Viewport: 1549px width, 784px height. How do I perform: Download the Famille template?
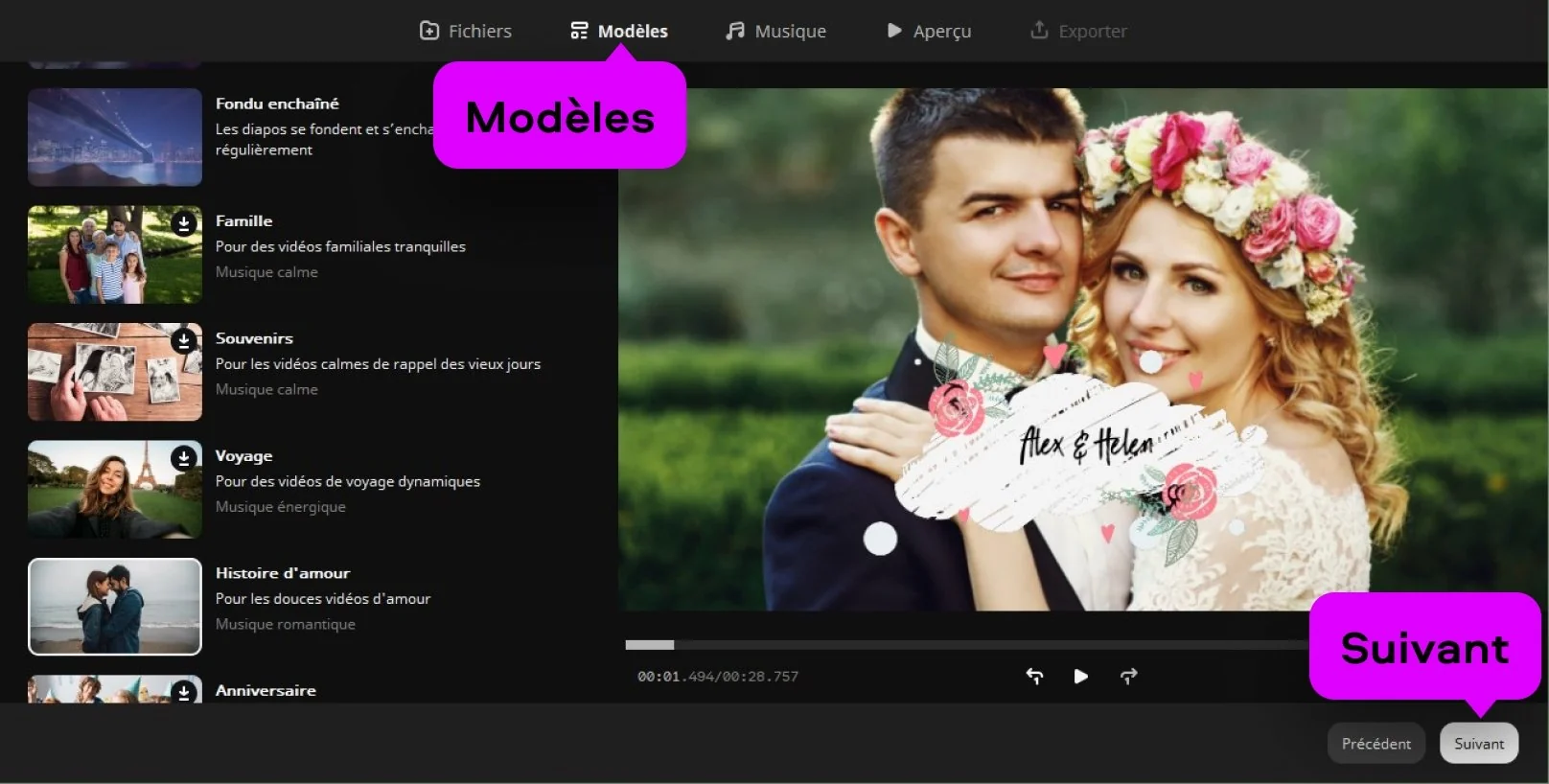[184, 223]
